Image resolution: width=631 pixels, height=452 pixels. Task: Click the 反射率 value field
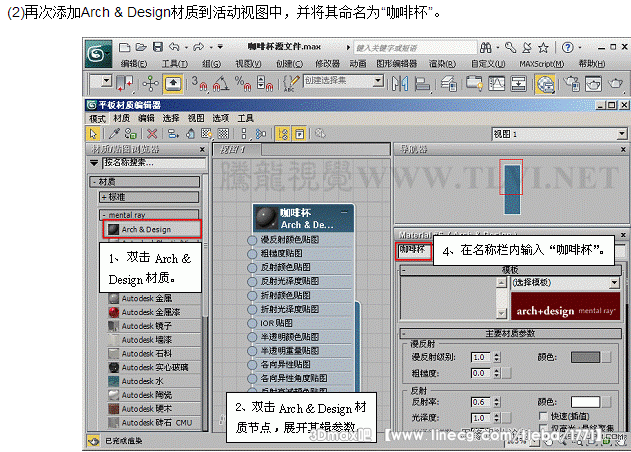480,402
